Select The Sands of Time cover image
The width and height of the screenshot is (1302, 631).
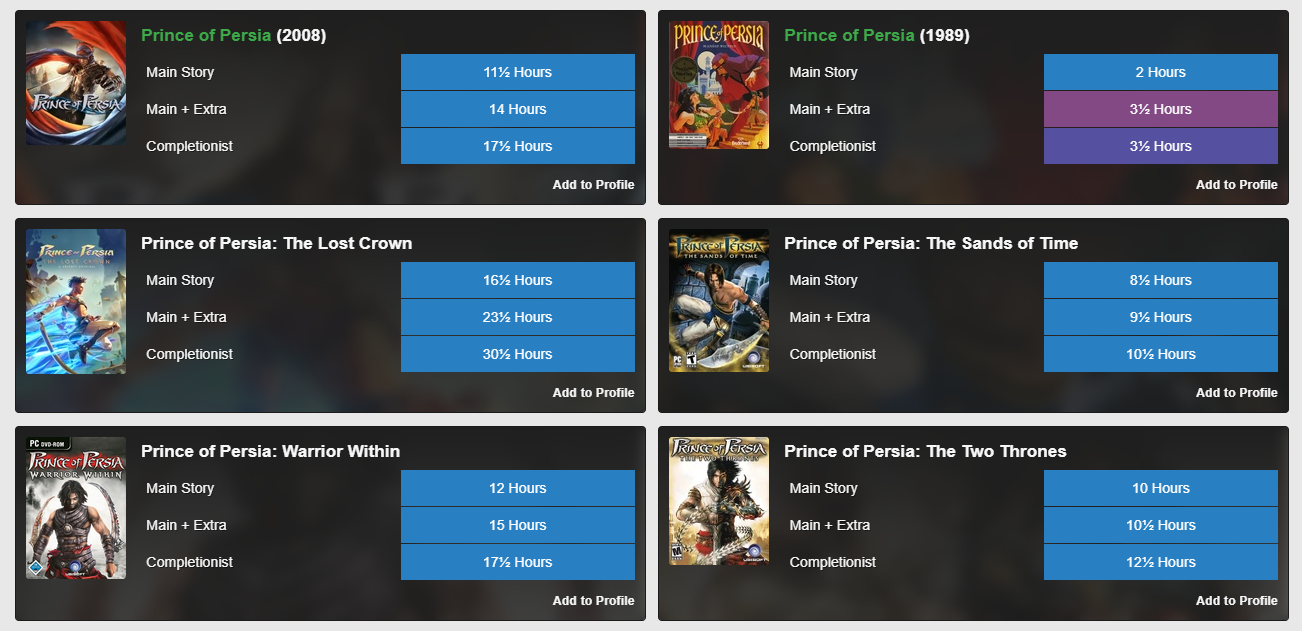[x=719, y=301]
